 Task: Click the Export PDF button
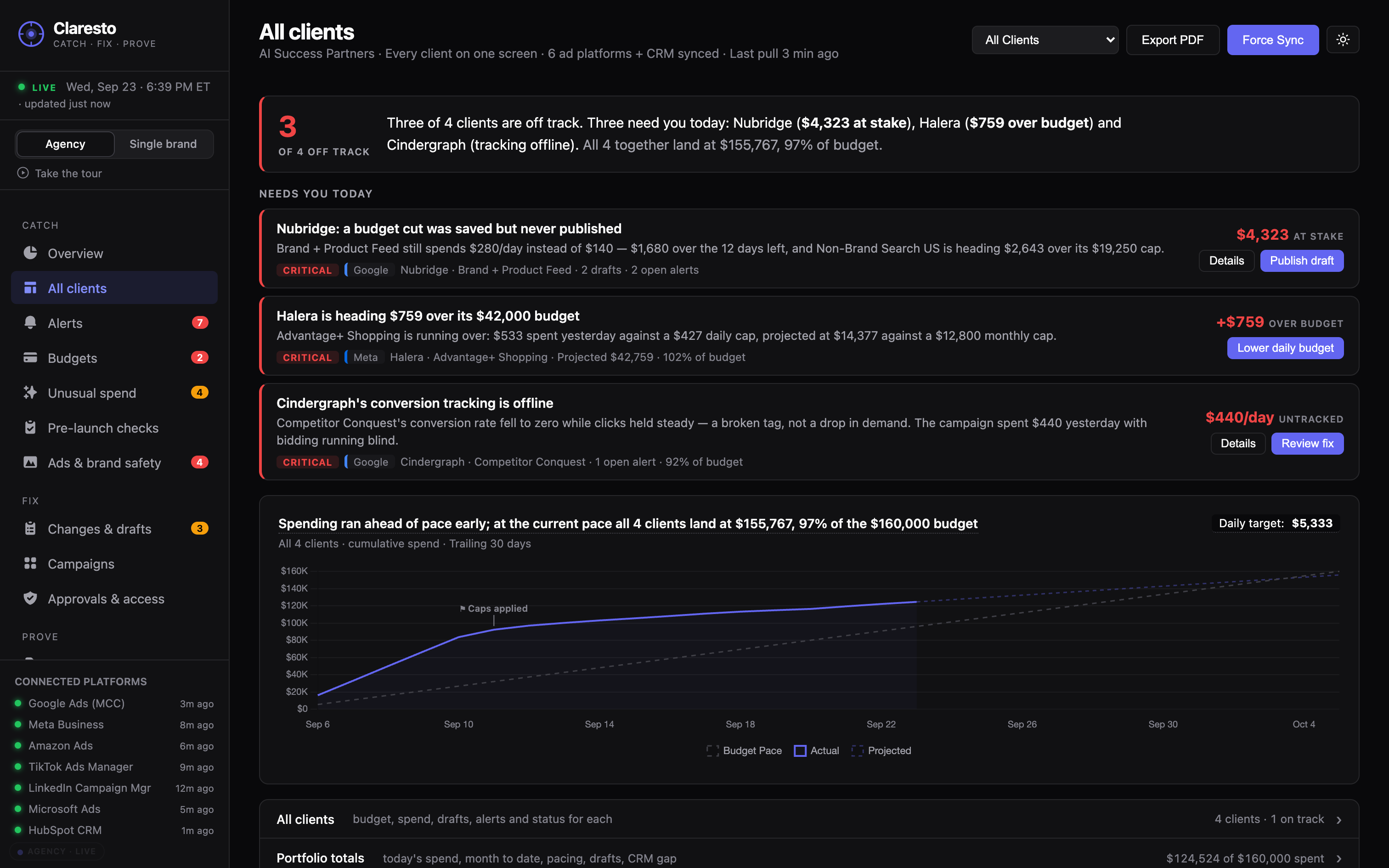click(x=1172, y=39)
